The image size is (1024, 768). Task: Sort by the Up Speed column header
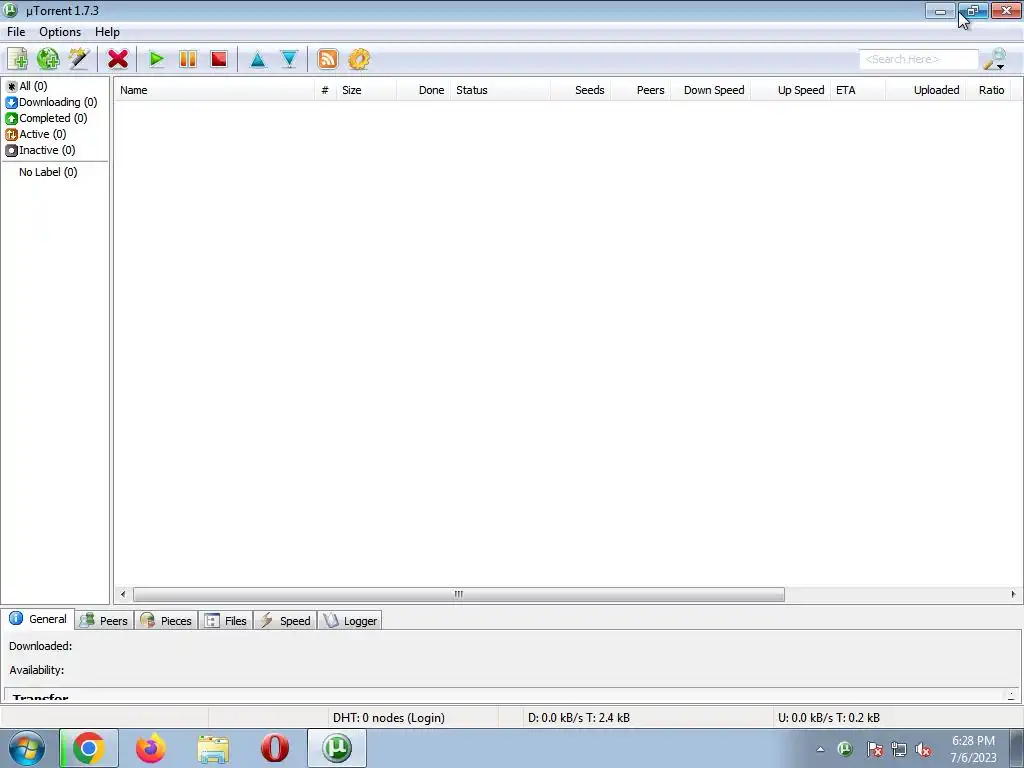[790, 90]
